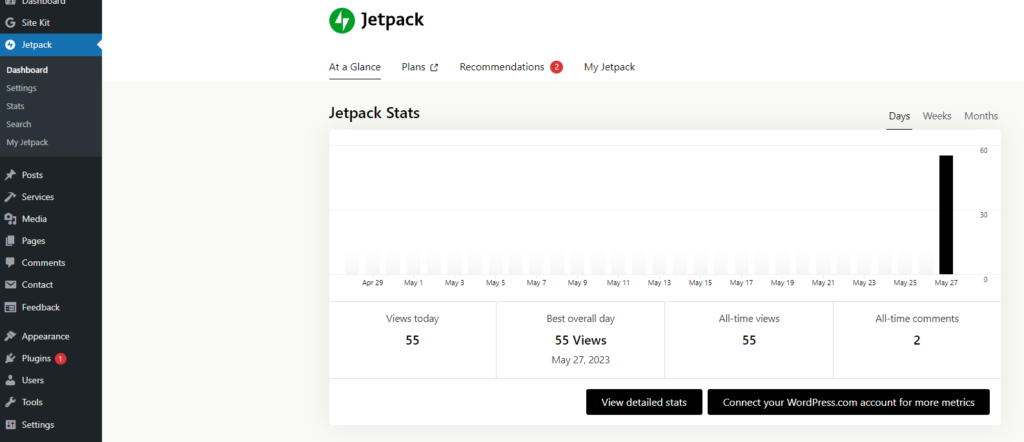Click the red Recommendations badge showing 2
Image resolution: width=1024 pixels, height=442 pixels.
pyautogui.click(x=556, y=67)
